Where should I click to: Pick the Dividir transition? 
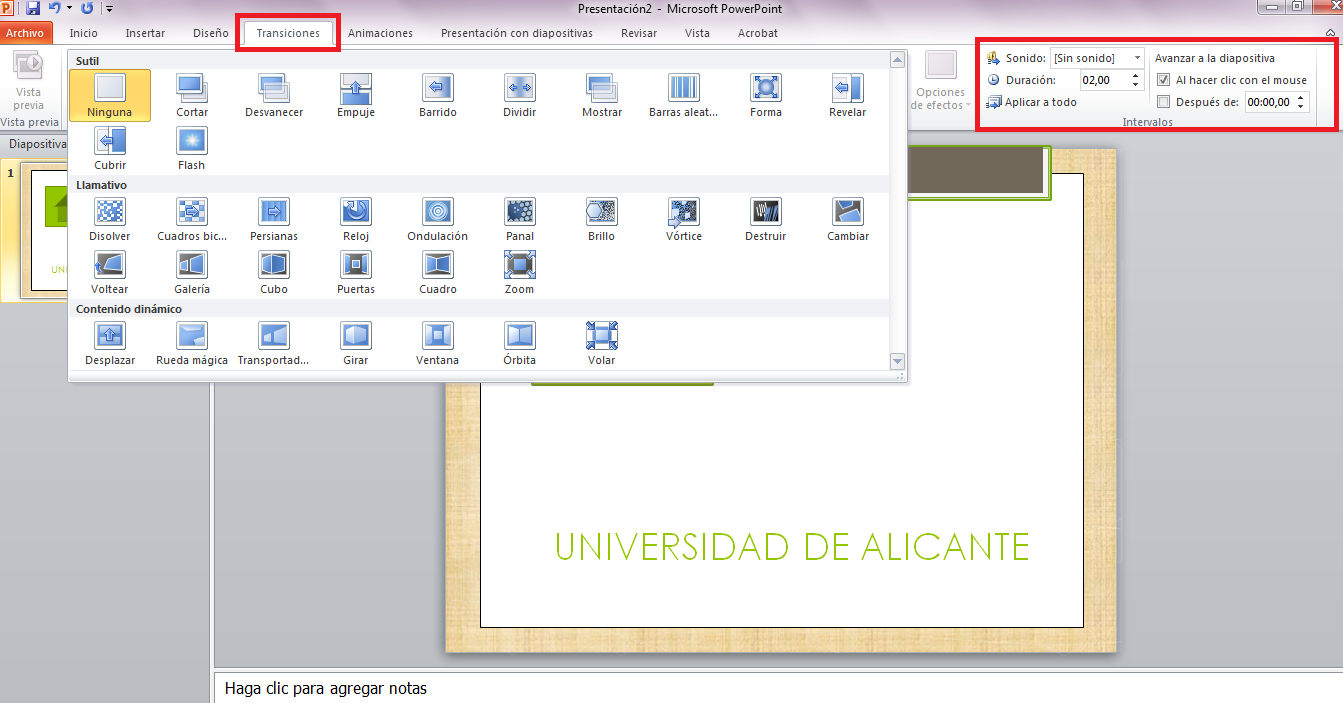point(520,95)
